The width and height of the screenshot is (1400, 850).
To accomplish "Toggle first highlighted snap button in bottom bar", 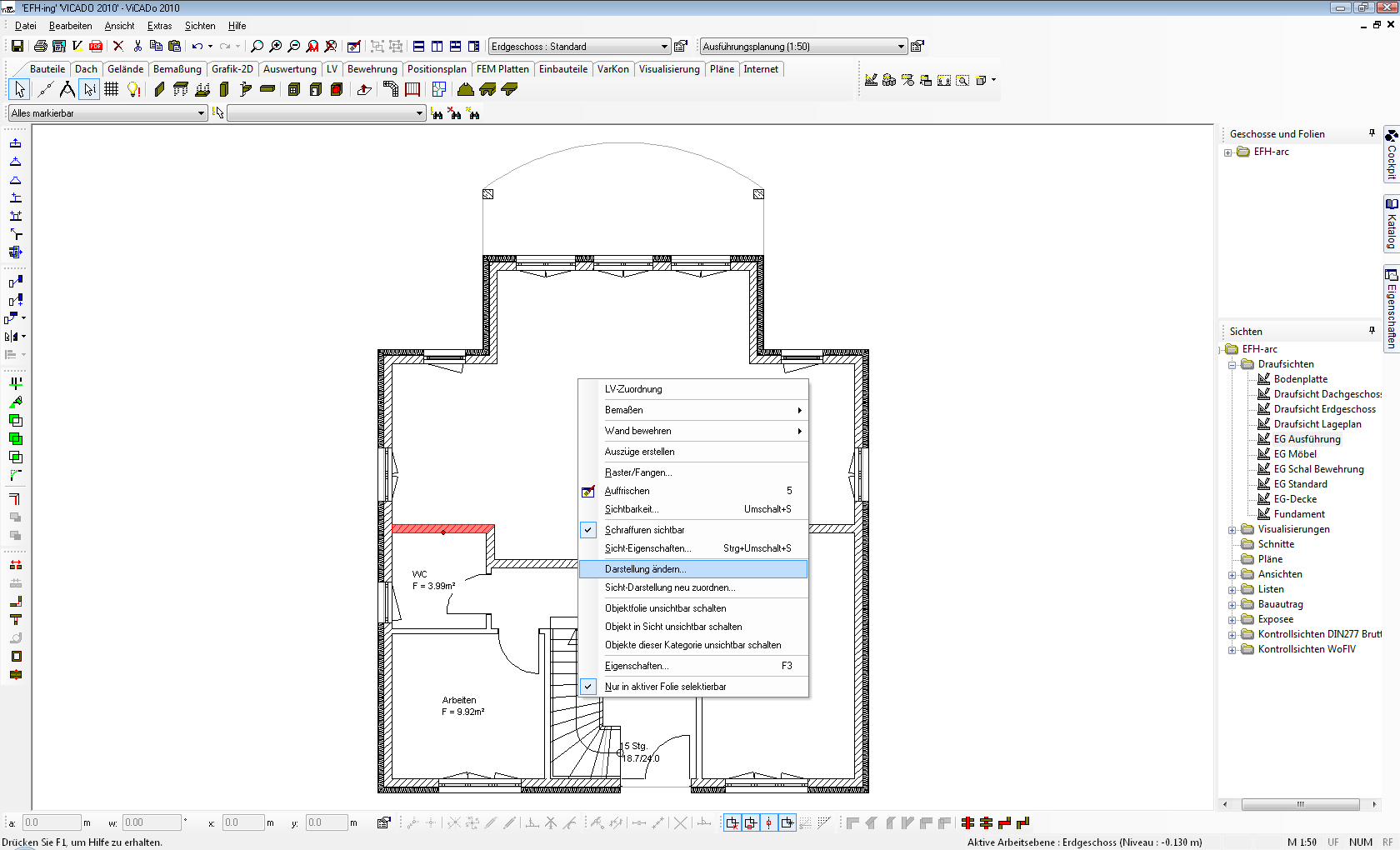I will 732,823.
